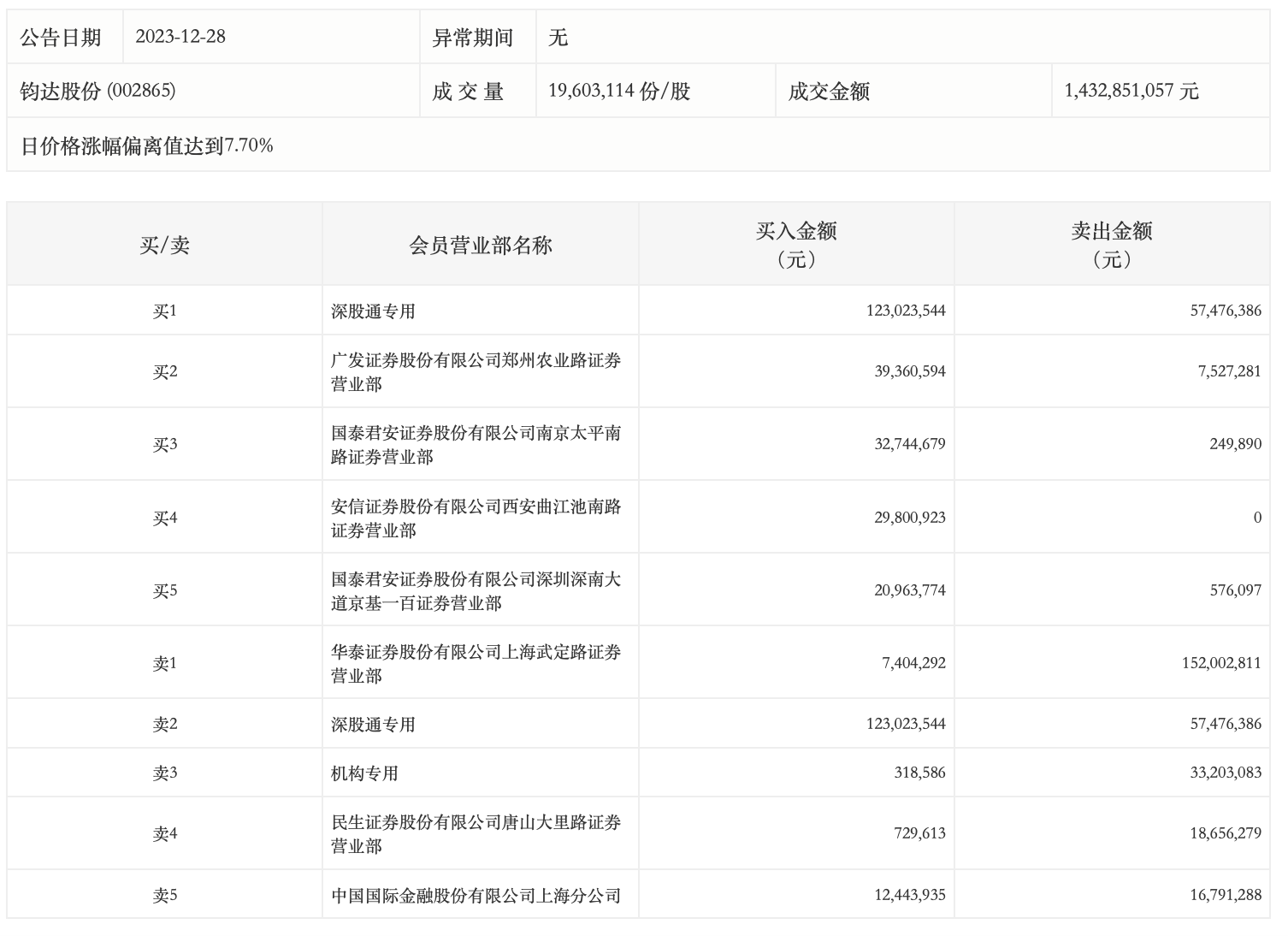Screen dimensions: 1288x936
Task: Select the 广发证券 郑州农业路 branch name
Action: pos(476,371)
